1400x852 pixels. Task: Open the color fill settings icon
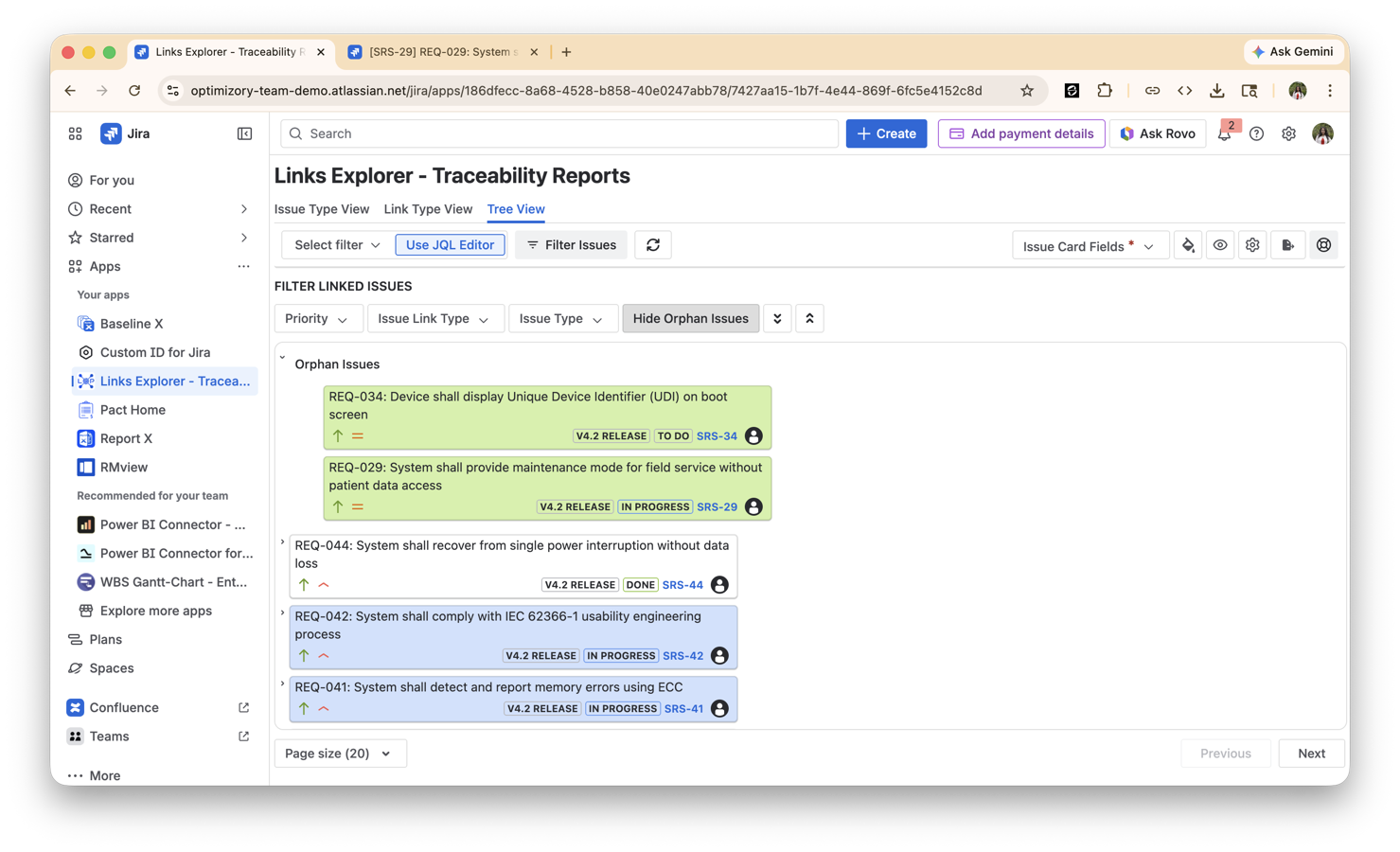click(1188, 244)
